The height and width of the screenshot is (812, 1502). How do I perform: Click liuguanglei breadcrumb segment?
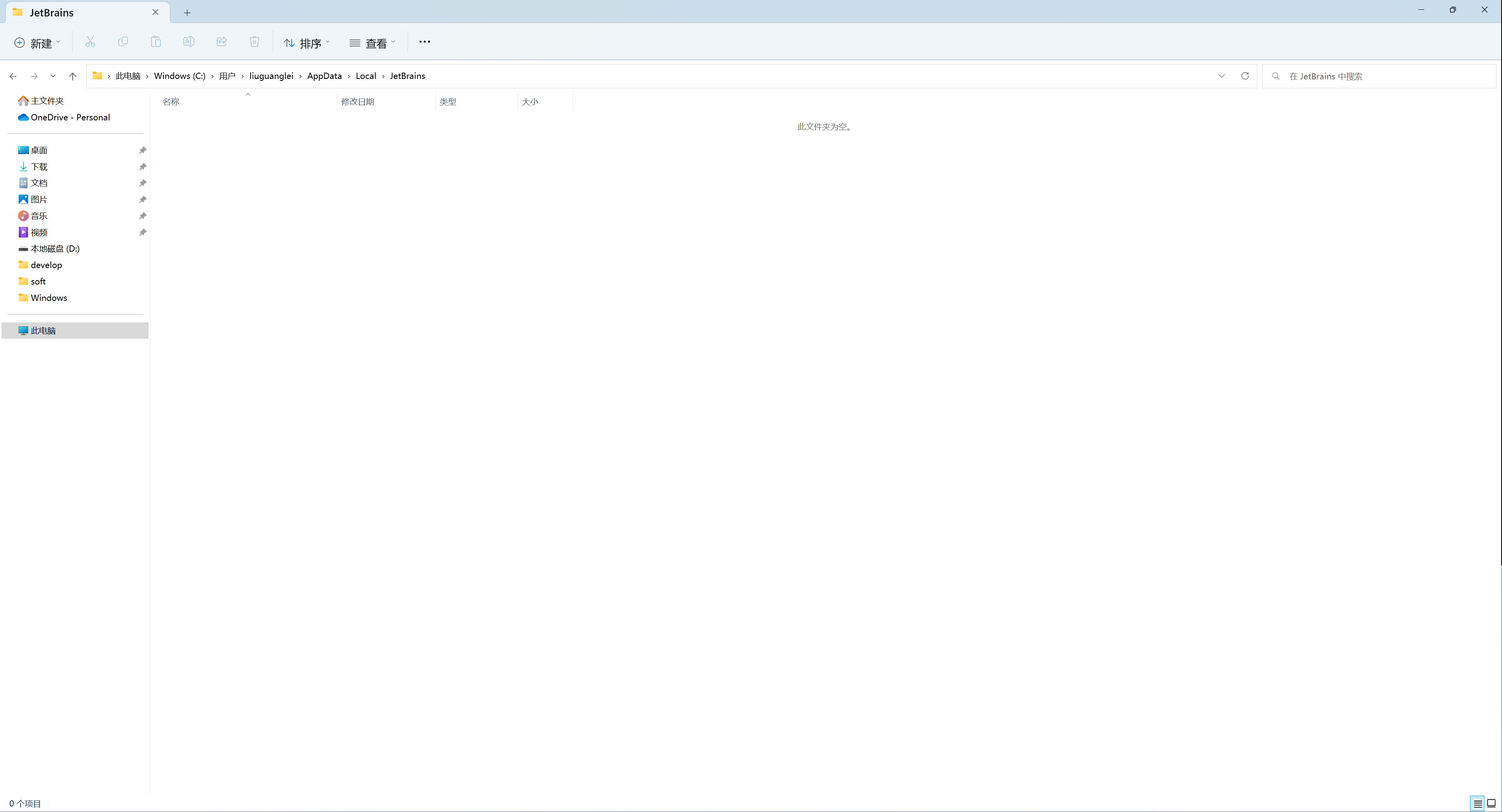click(x=271, y=76)
